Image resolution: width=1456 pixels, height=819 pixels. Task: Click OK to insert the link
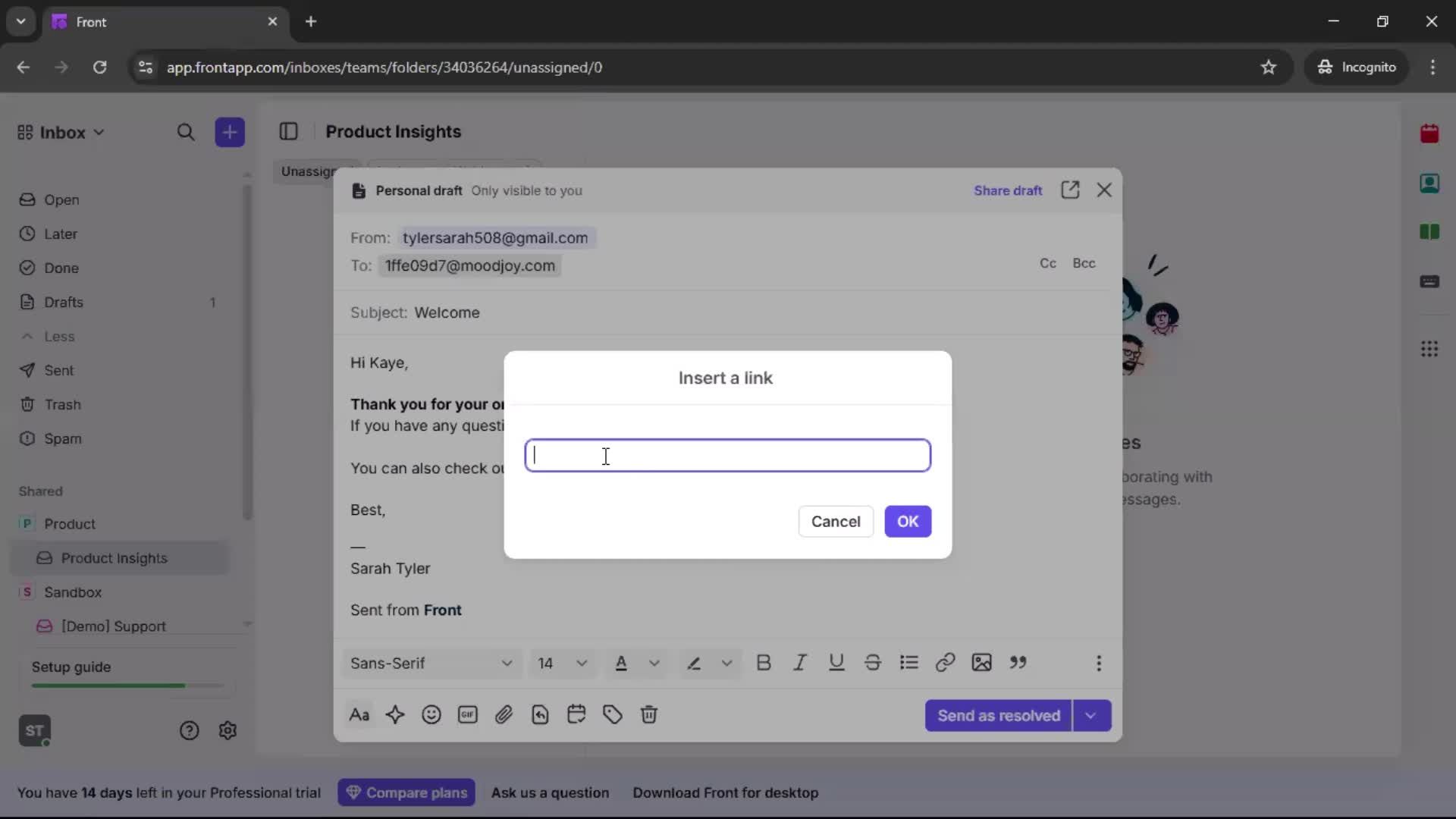click(908, 522)
